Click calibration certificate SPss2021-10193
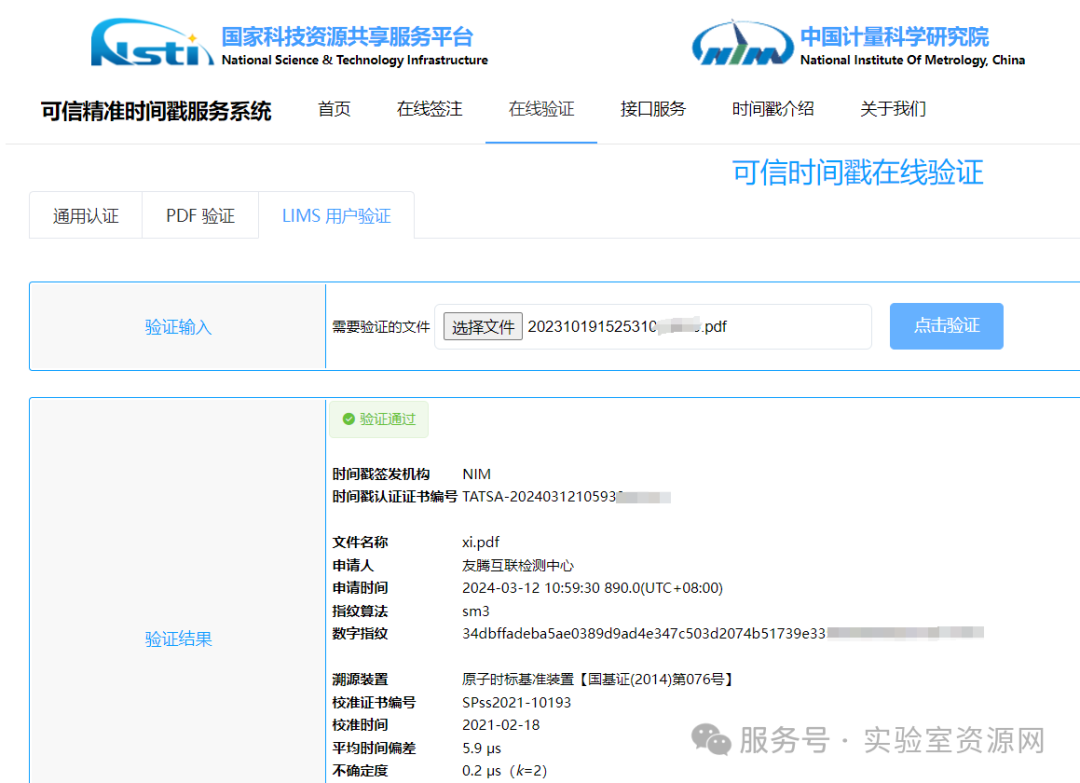This screenshot has width=1080, height=783. pos(517,702)
